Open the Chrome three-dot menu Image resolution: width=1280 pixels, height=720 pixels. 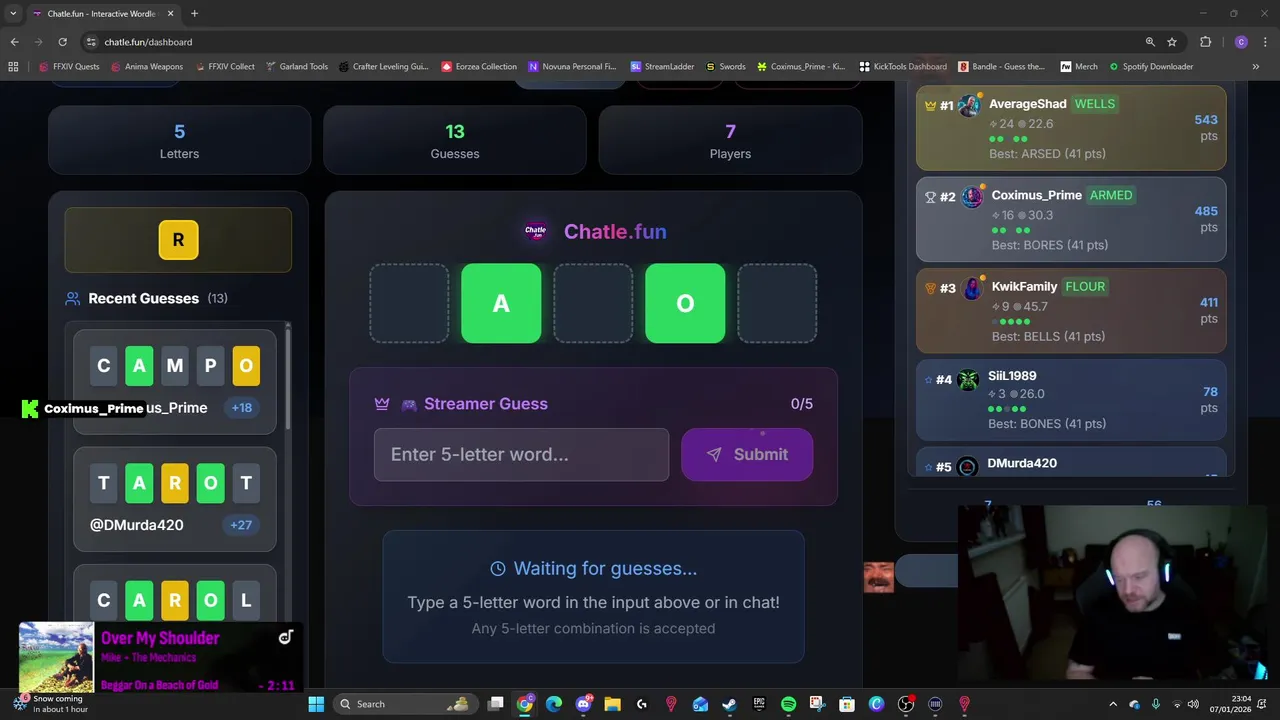[x=1266, y=42]
